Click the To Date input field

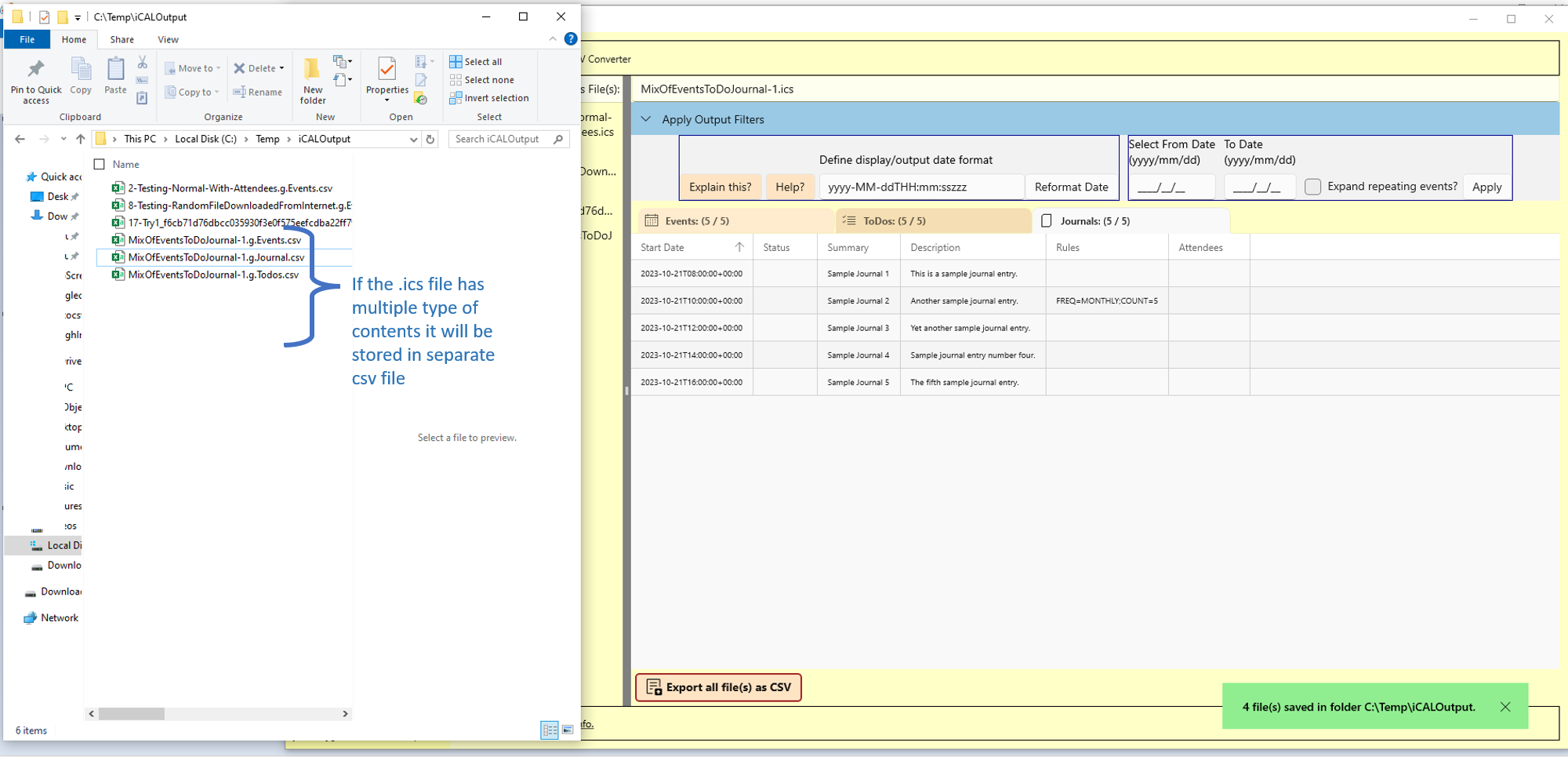(x=1259, y=187)
